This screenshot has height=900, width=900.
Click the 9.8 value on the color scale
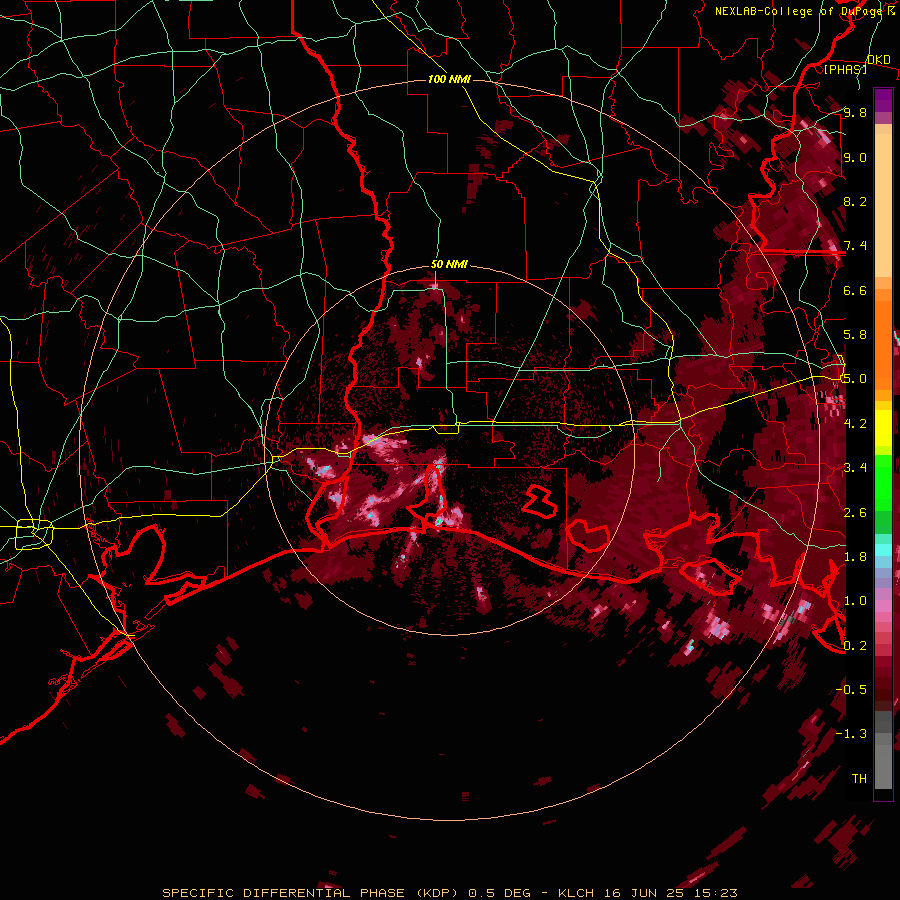coord(855,112)
